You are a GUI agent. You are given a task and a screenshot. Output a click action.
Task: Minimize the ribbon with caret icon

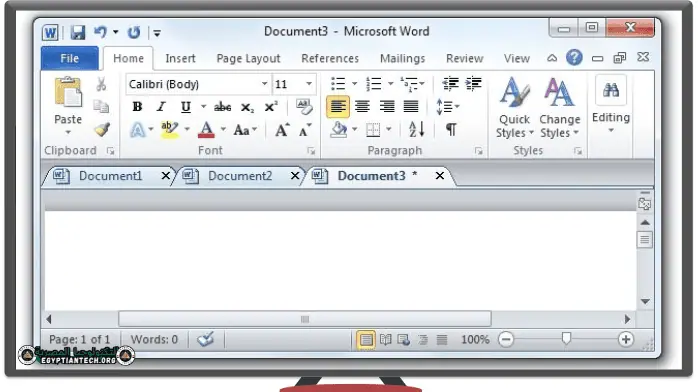point(552,58)
